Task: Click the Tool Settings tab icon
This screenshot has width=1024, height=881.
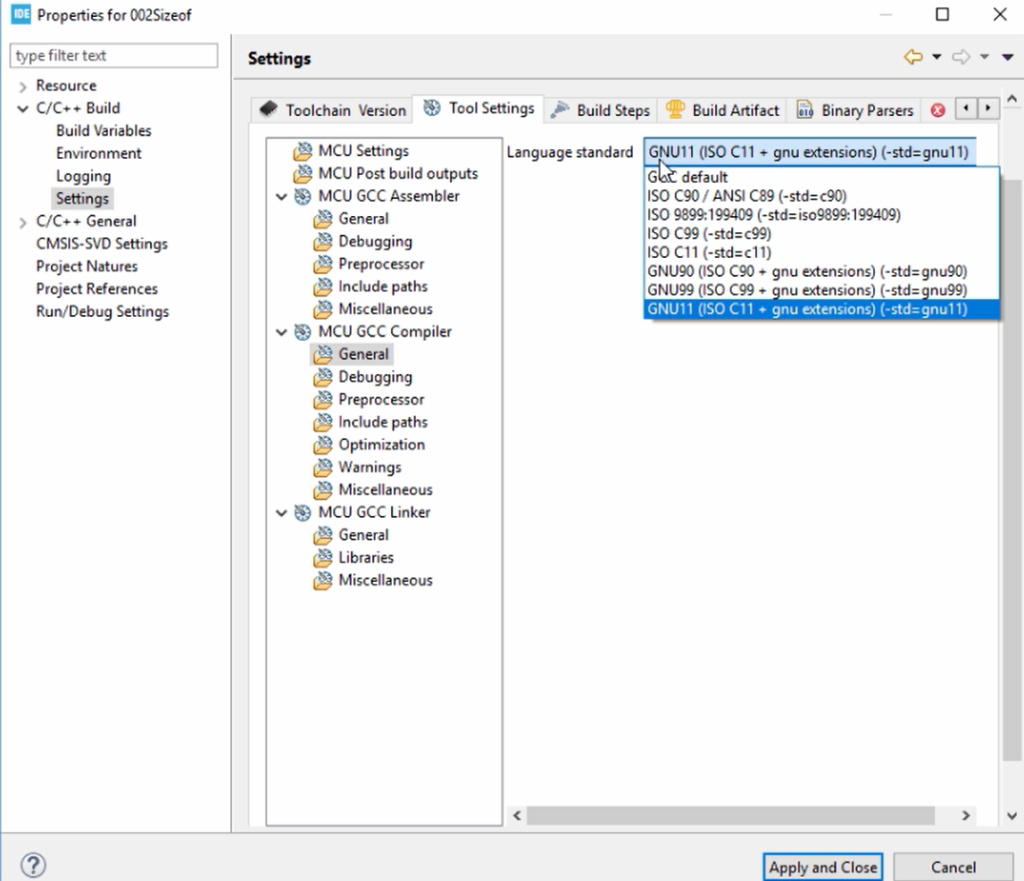Action: 432,108
